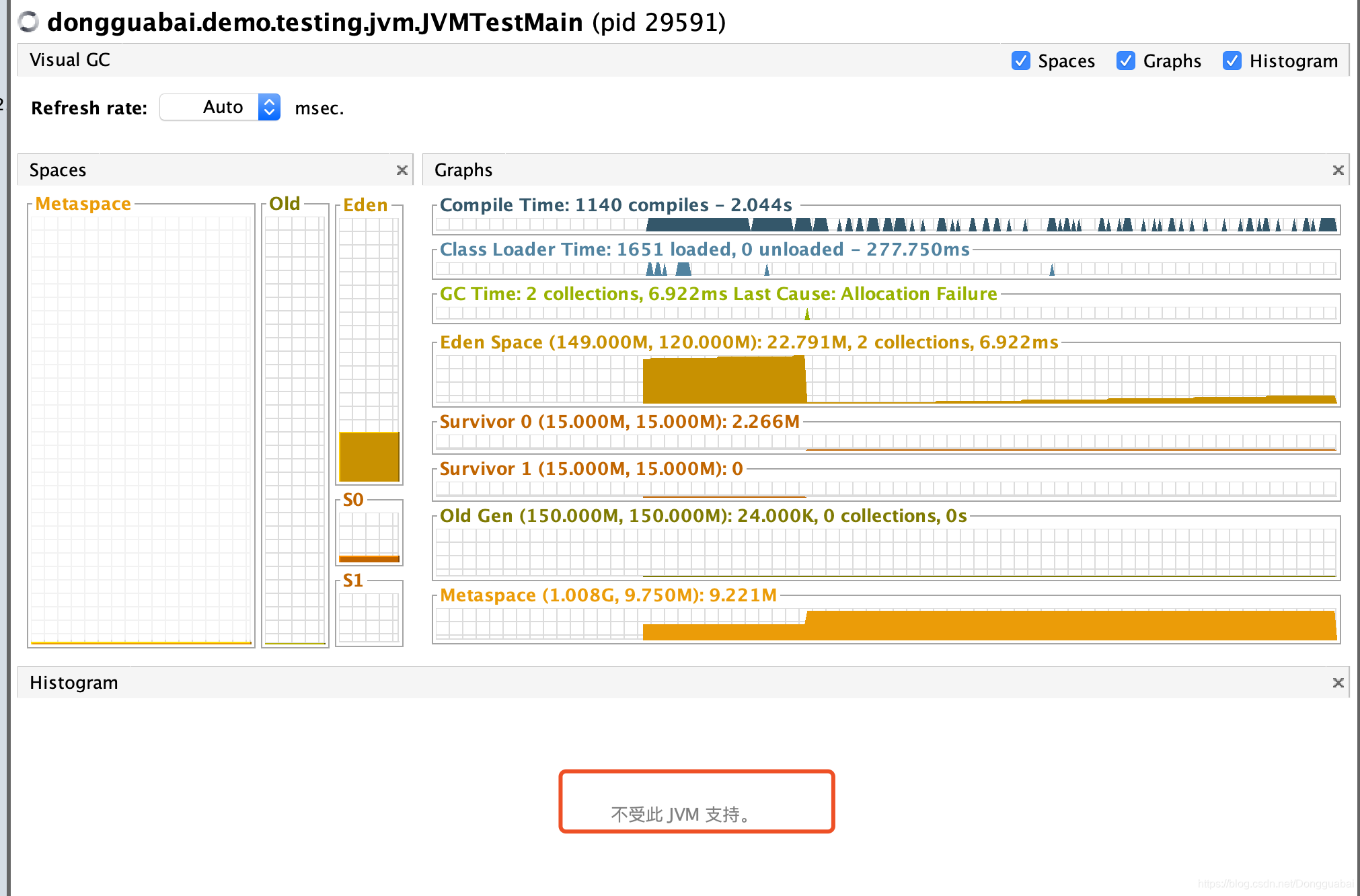This screenshot has width=1360, height=896.
Task: Close the Graphs panel
Action: pos(1338,170)
